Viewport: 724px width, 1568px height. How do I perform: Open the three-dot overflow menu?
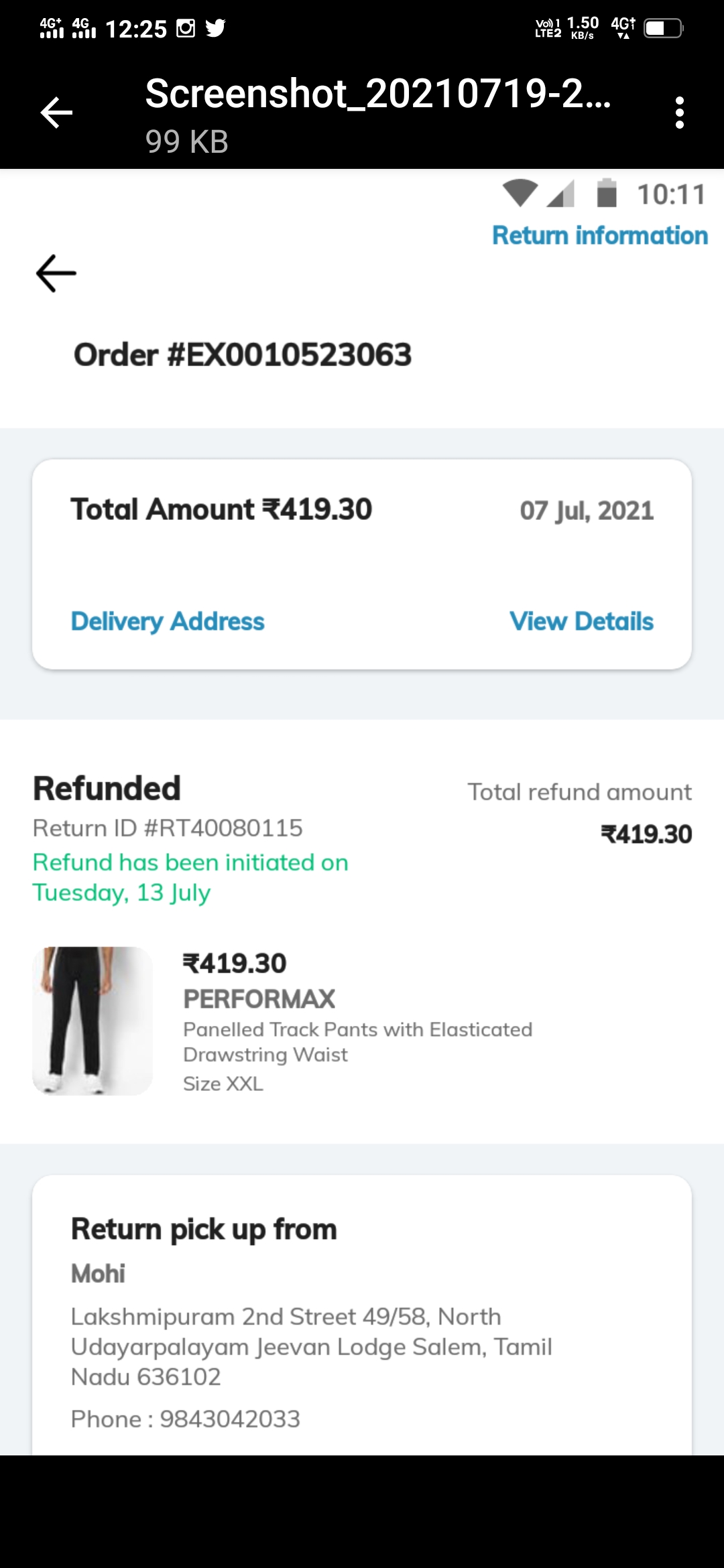coord(679,113)
